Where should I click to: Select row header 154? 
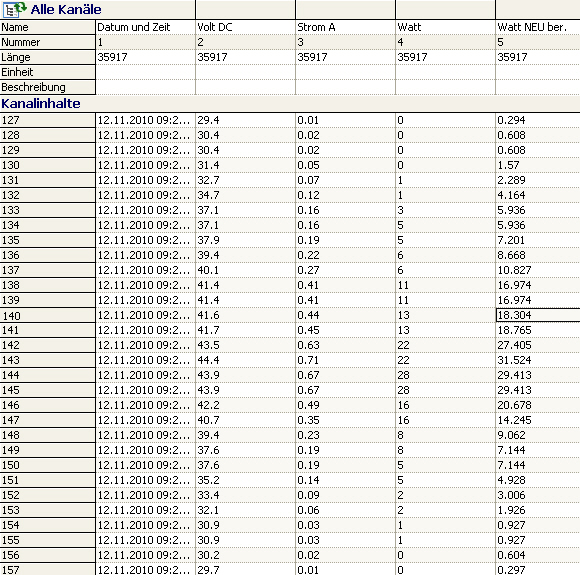47,525
